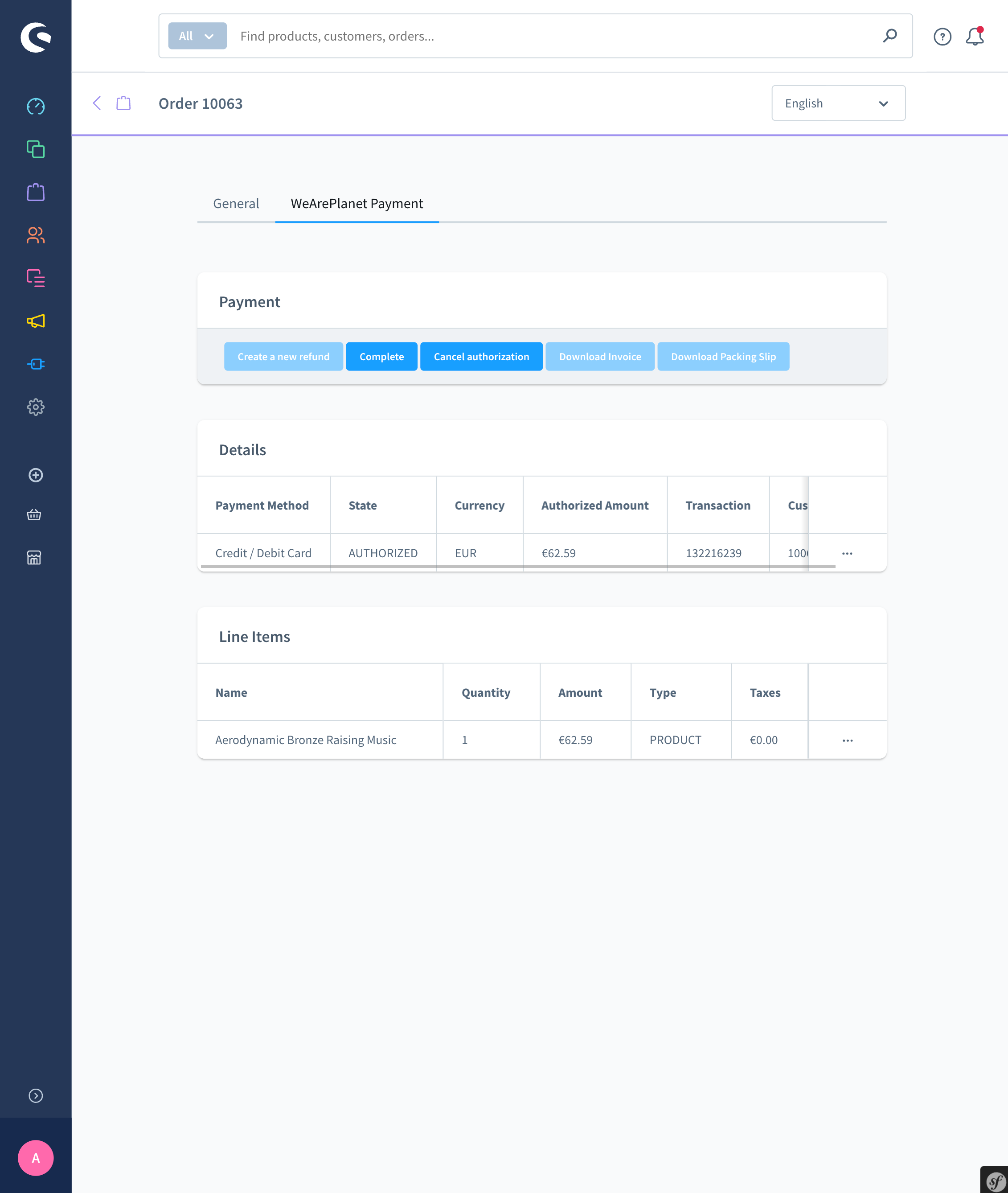Open the pink avatar account icon
The image size is (1008, 1193).
click(36, 1158)
